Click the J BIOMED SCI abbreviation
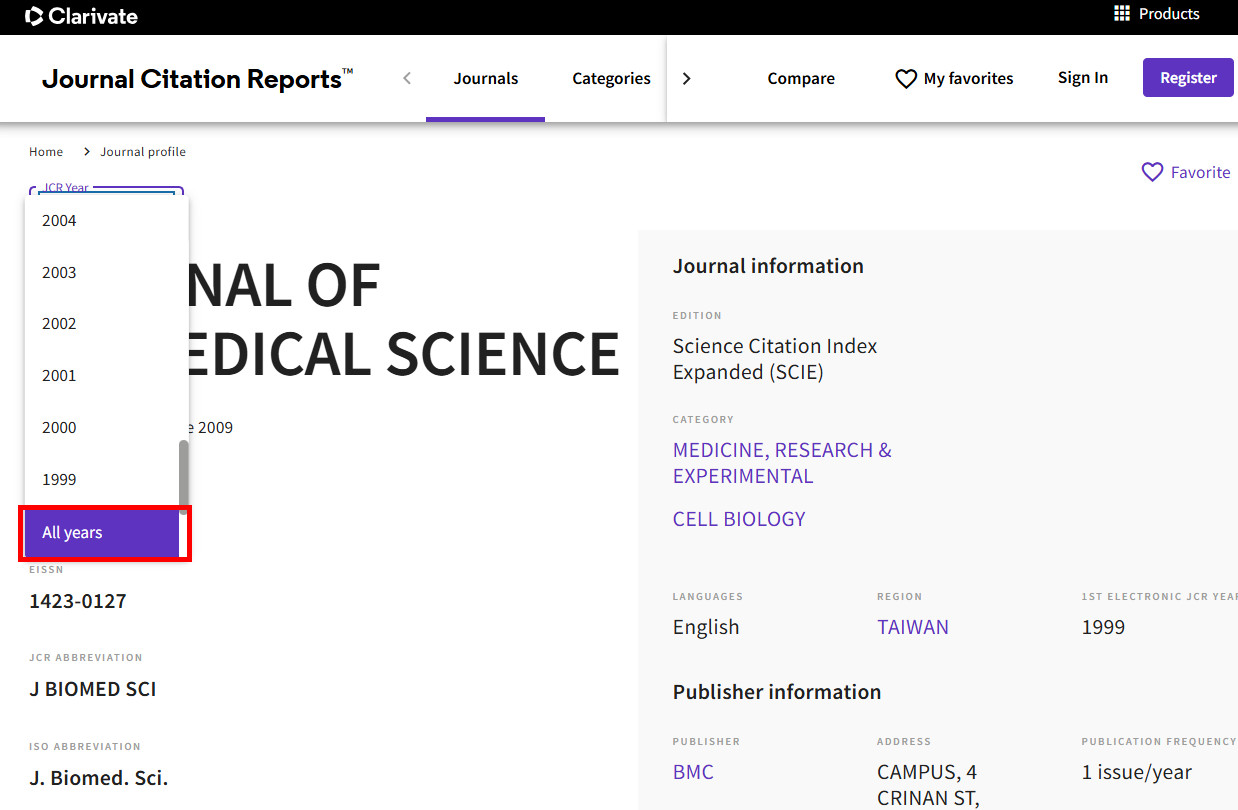The width and height of the screenshot is (1238, 810). tap(93, 689)
